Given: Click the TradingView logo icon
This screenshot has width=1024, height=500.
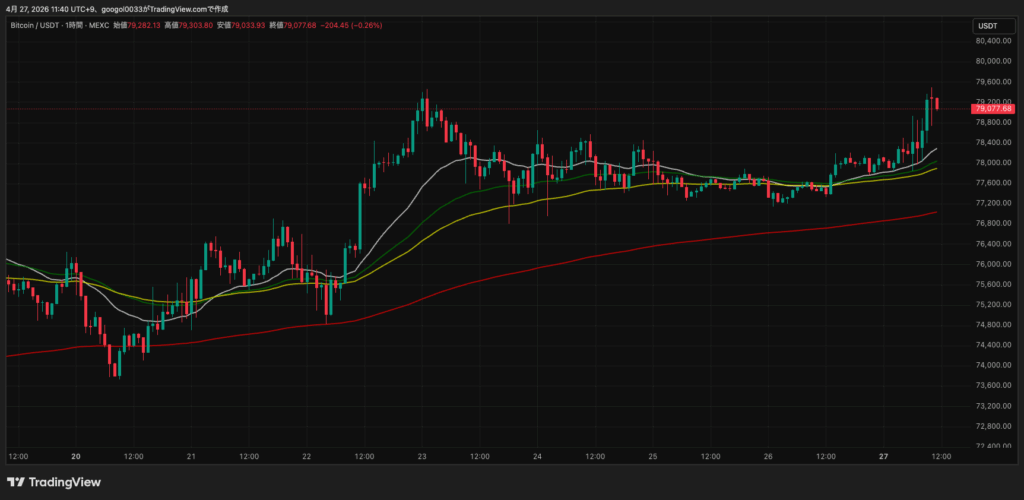Looking at the screenshot, I should 16,482.
